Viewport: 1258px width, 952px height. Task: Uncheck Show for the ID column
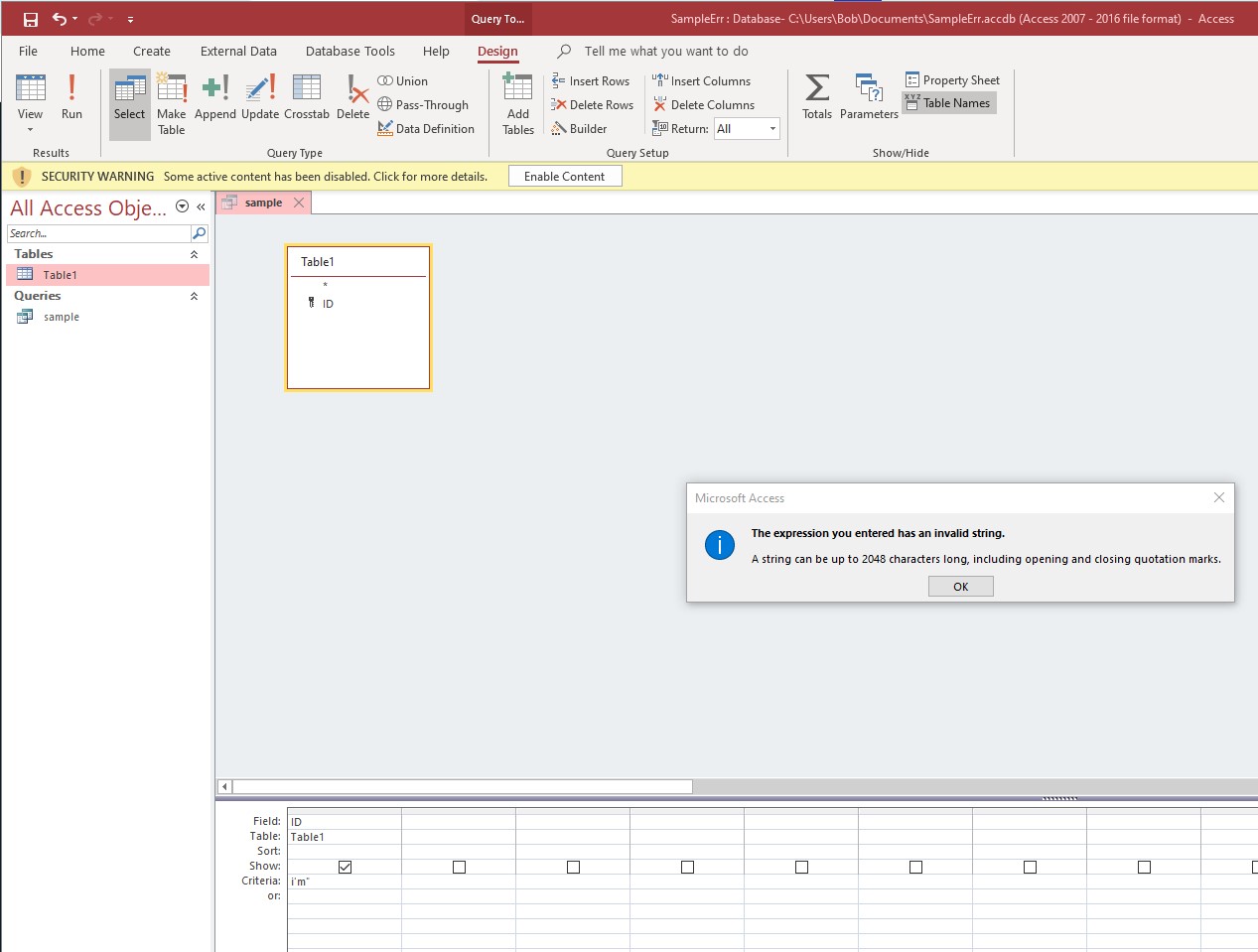[x=345, y=867]
